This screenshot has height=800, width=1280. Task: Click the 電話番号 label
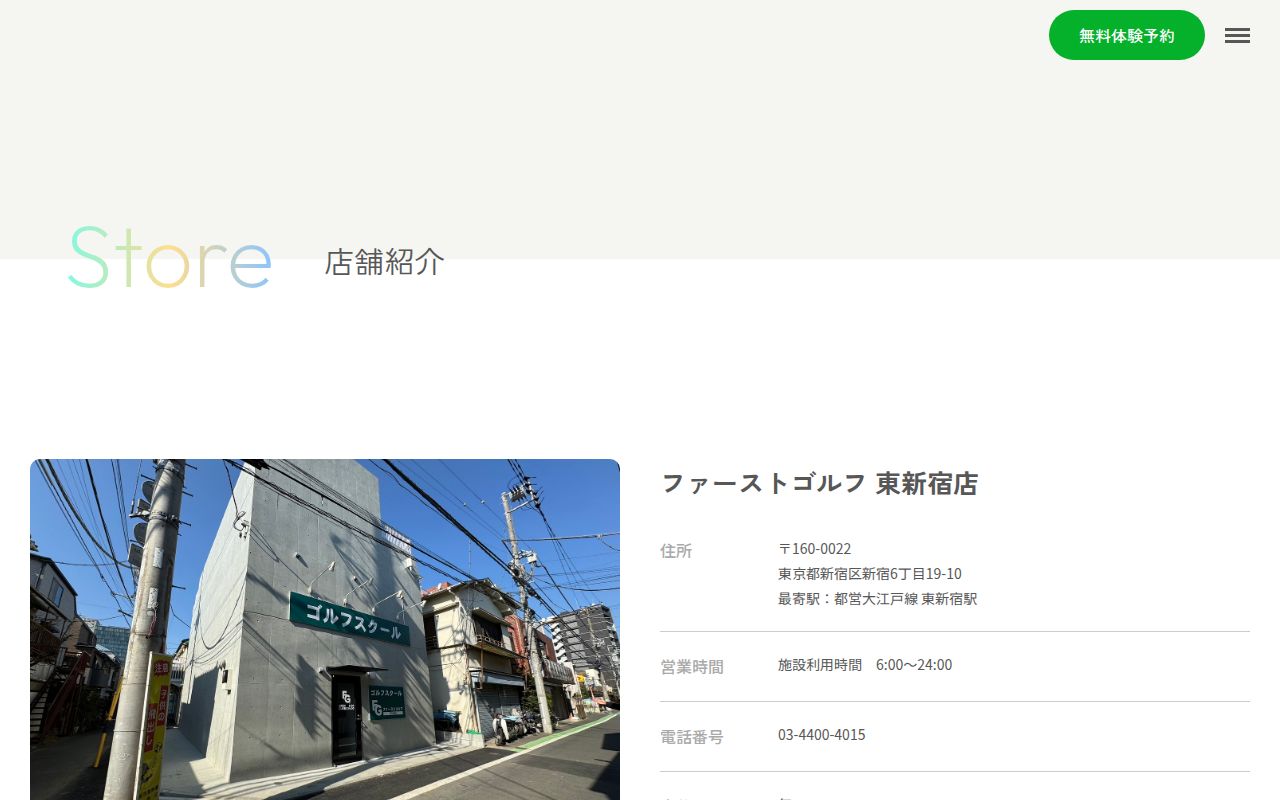click(692, 737)
